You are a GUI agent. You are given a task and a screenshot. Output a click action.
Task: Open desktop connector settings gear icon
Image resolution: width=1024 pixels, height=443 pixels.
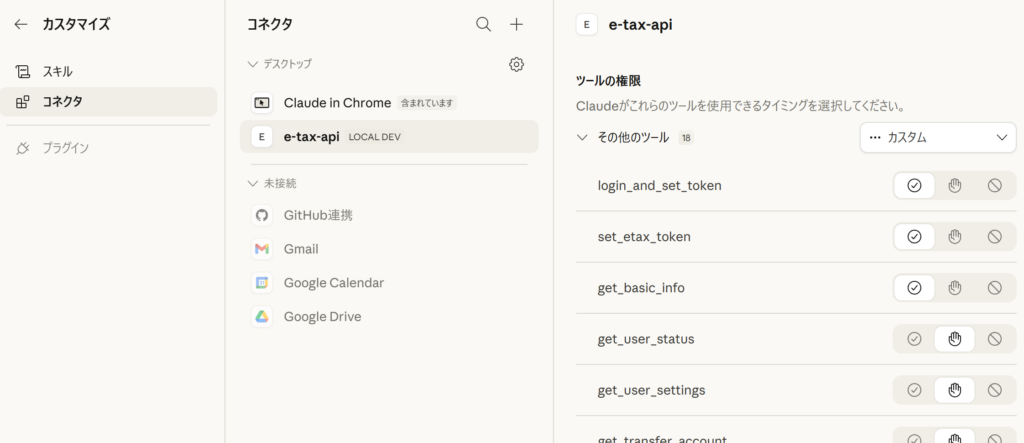tap(516, 64)
